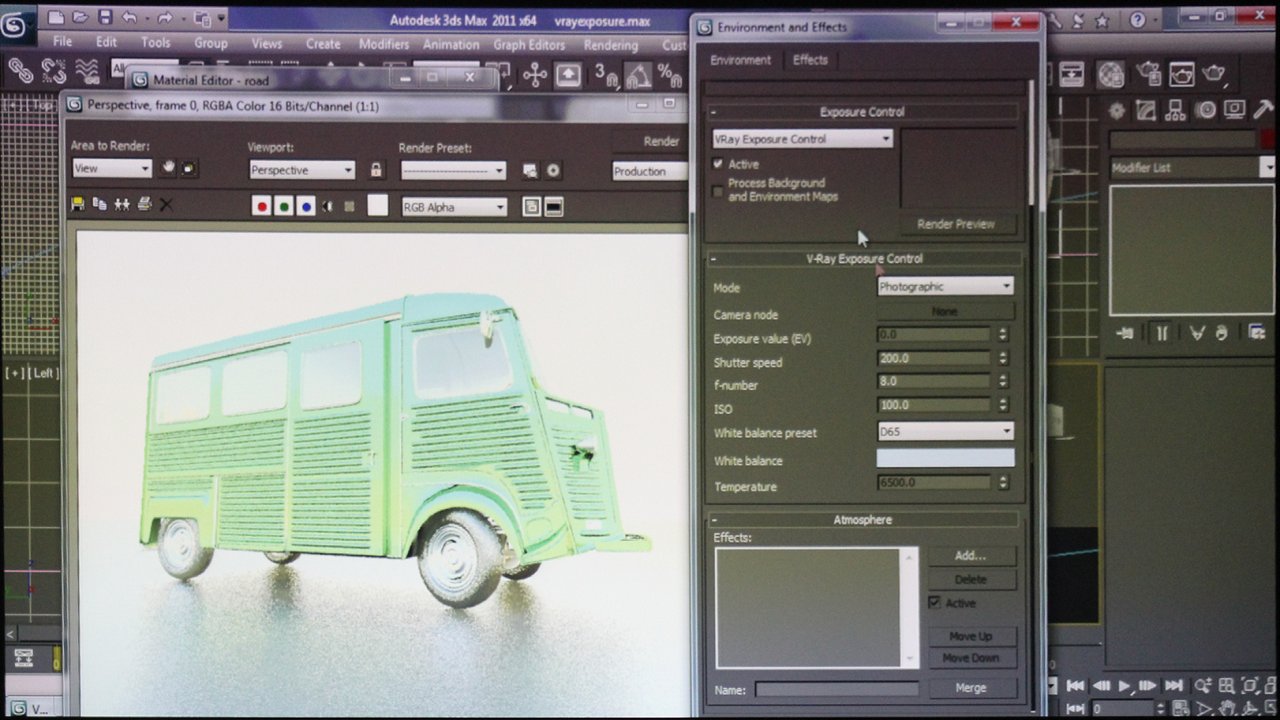Click the Redo arrow in quick access toolbar
Image resolution: width=1280 pixels, height=720 pixels.
(165, 18)
